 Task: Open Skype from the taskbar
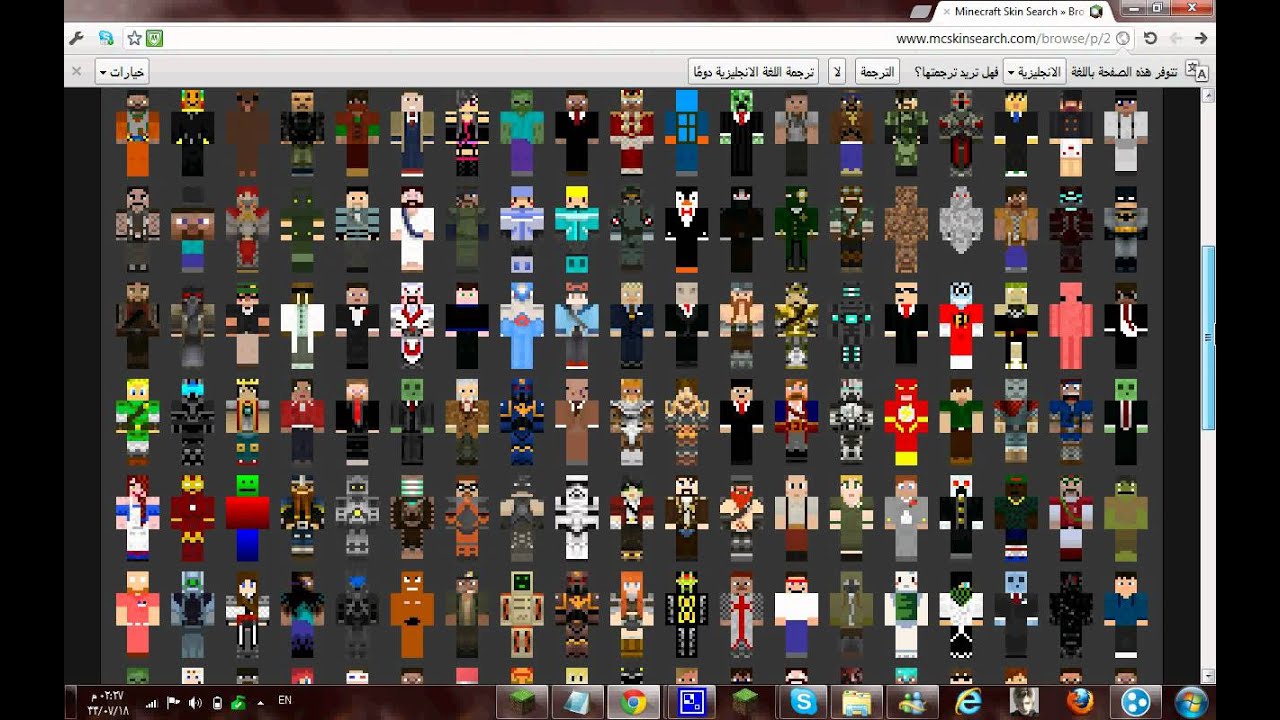[802, 701]
